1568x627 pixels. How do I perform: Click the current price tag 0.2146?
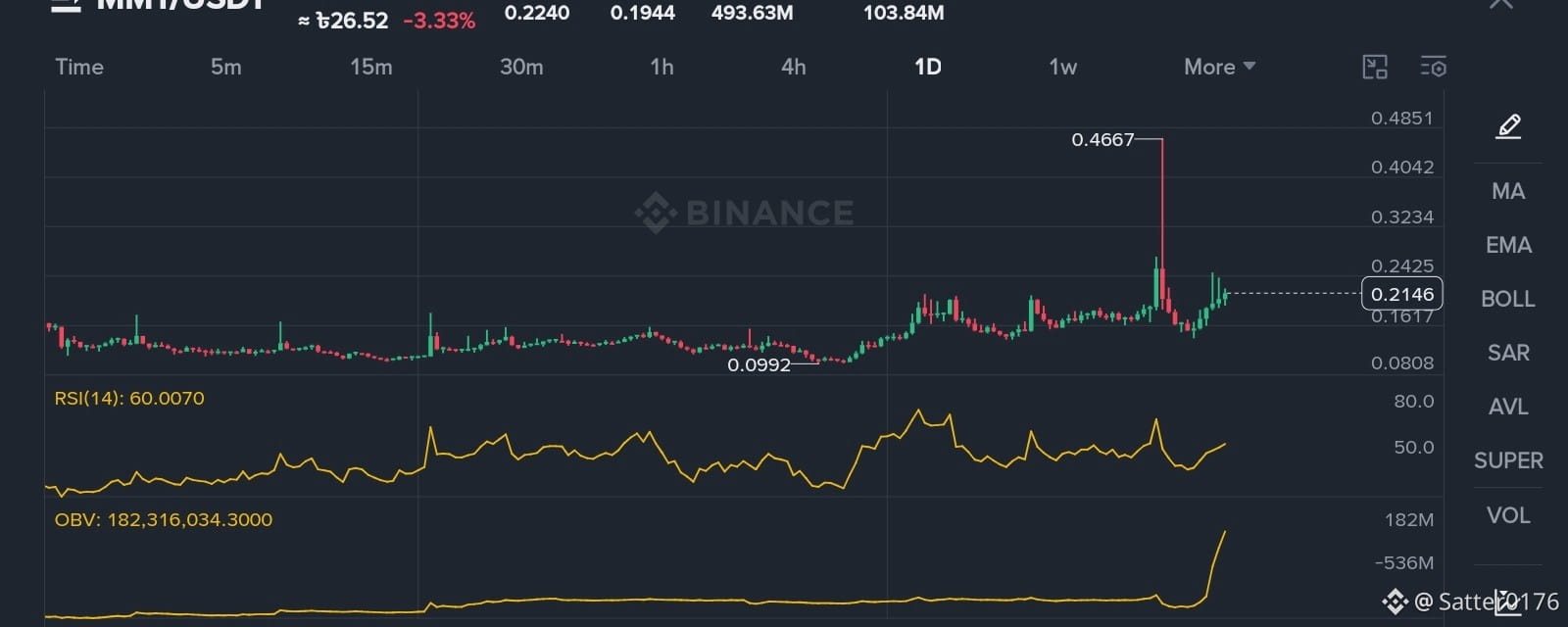pyautogui.click(x=1401, y=294)
